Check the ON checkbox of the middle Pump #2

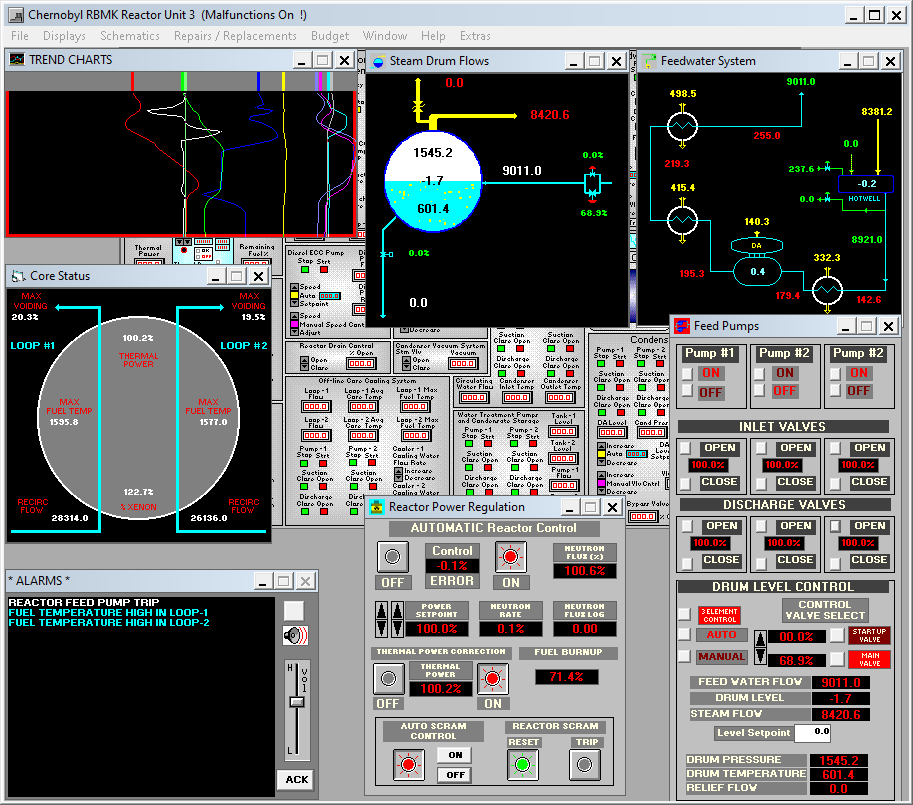click(759, 373)
